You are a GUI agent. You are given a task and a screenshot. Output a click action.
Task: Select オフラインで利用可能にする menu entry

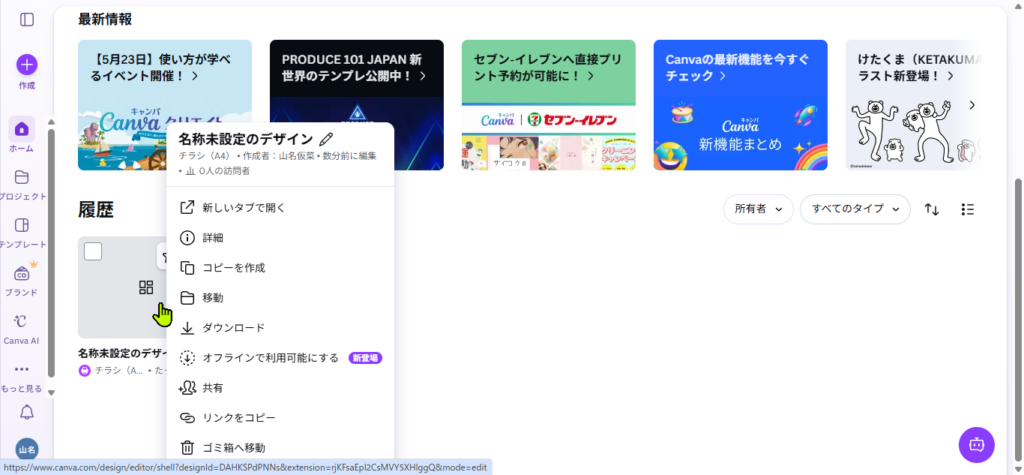click(x=280, y=358)
